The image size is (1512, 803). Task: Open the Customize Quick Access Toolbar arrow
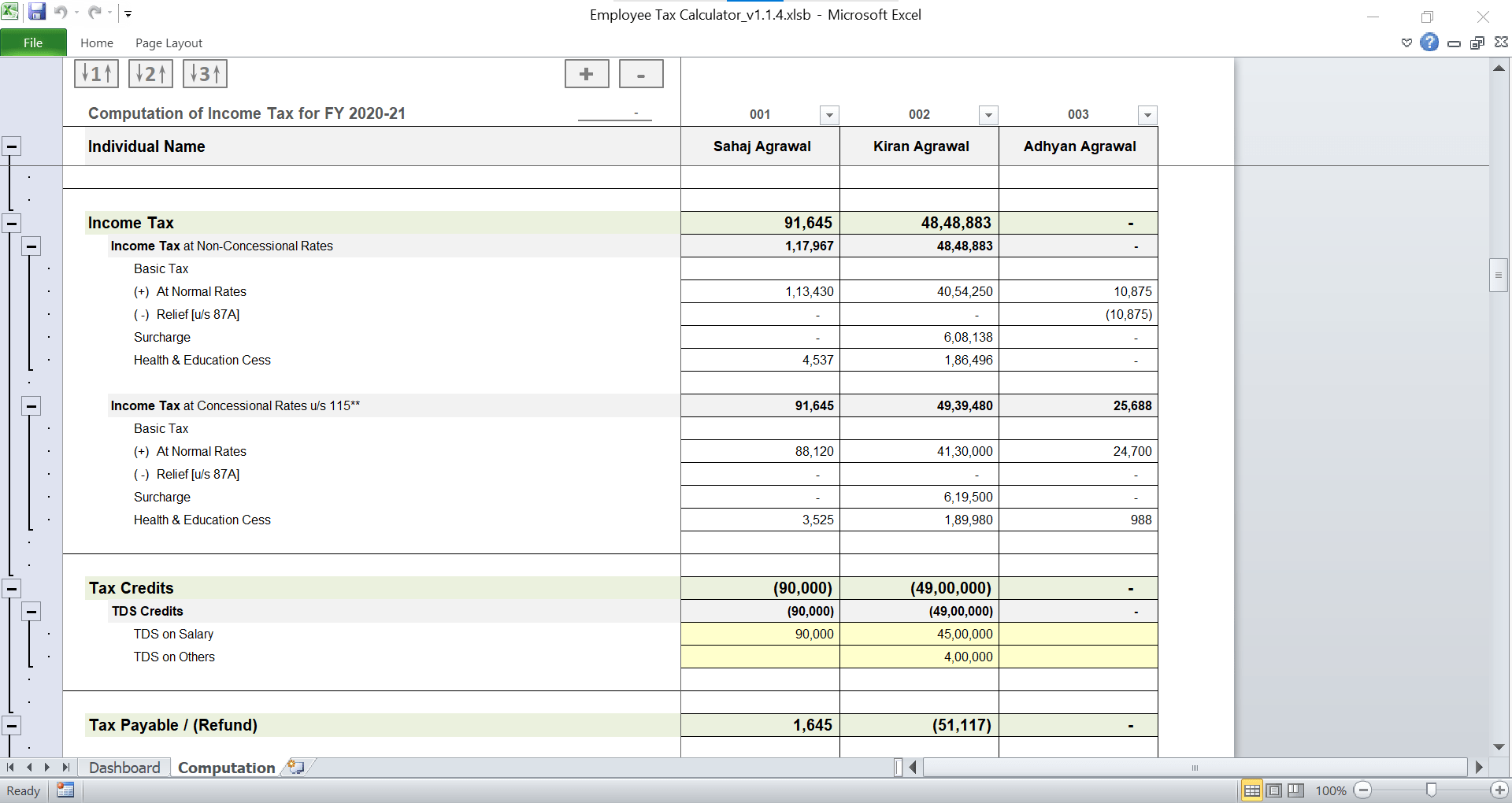coord(128,13)
